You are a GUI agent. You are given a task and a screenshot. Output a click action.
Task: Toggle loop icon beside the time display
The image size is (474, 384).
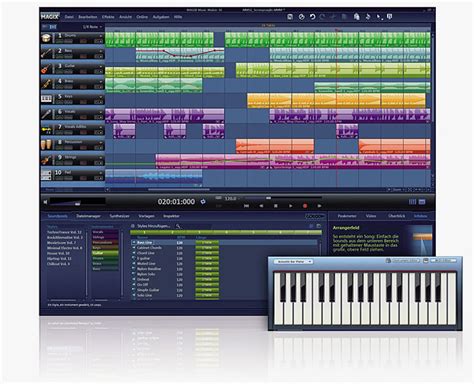click(203, 202)
